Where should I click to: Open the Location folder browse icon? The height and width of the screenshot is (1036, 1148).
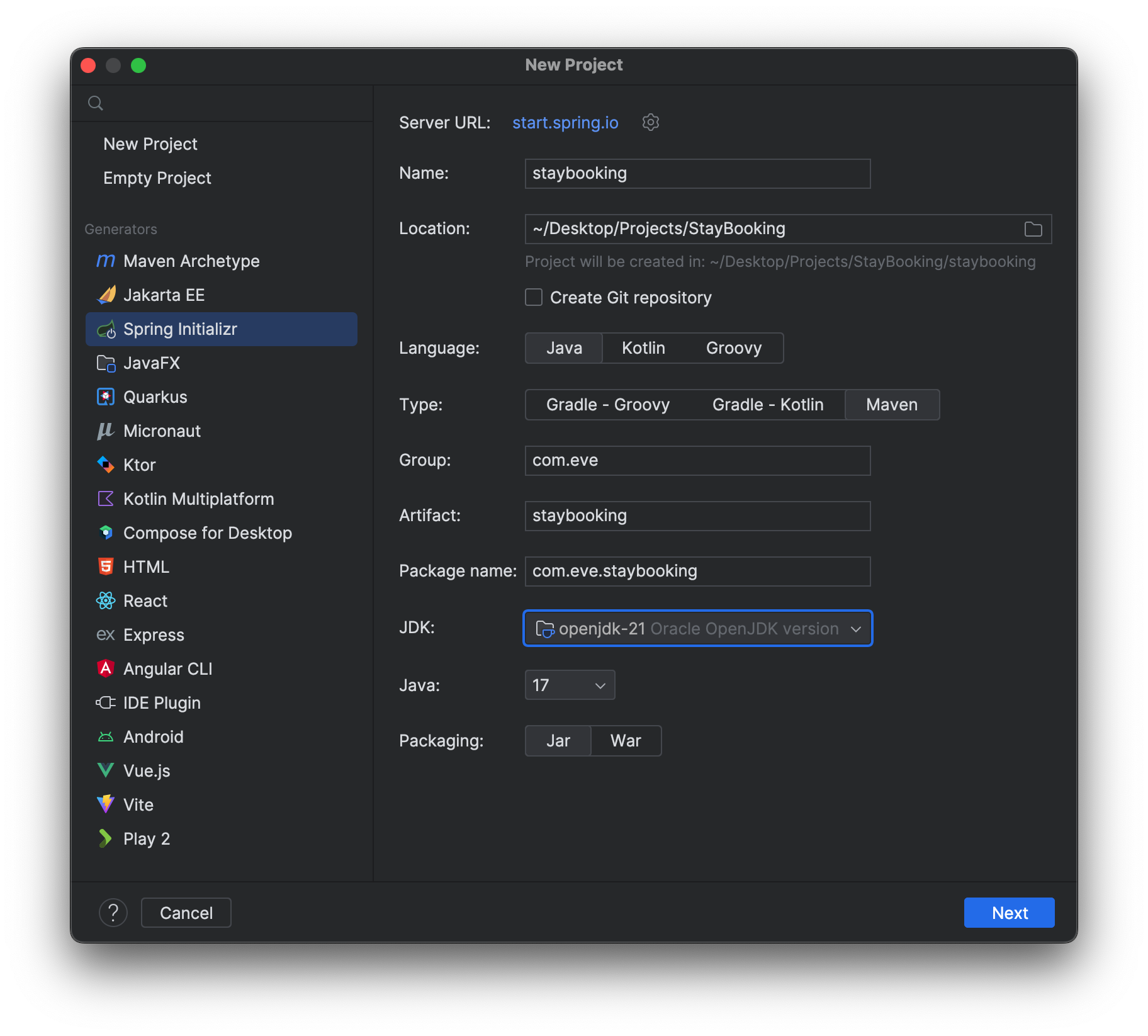pyautogui.click(x=1033, y=229)
